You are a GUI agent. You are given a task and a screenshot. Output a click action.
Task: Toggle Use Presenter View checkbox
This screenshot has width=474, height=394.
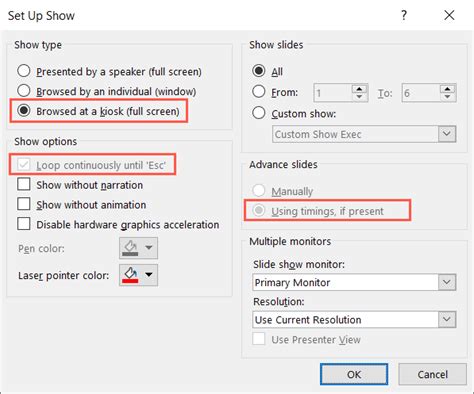tap(259, 339)
